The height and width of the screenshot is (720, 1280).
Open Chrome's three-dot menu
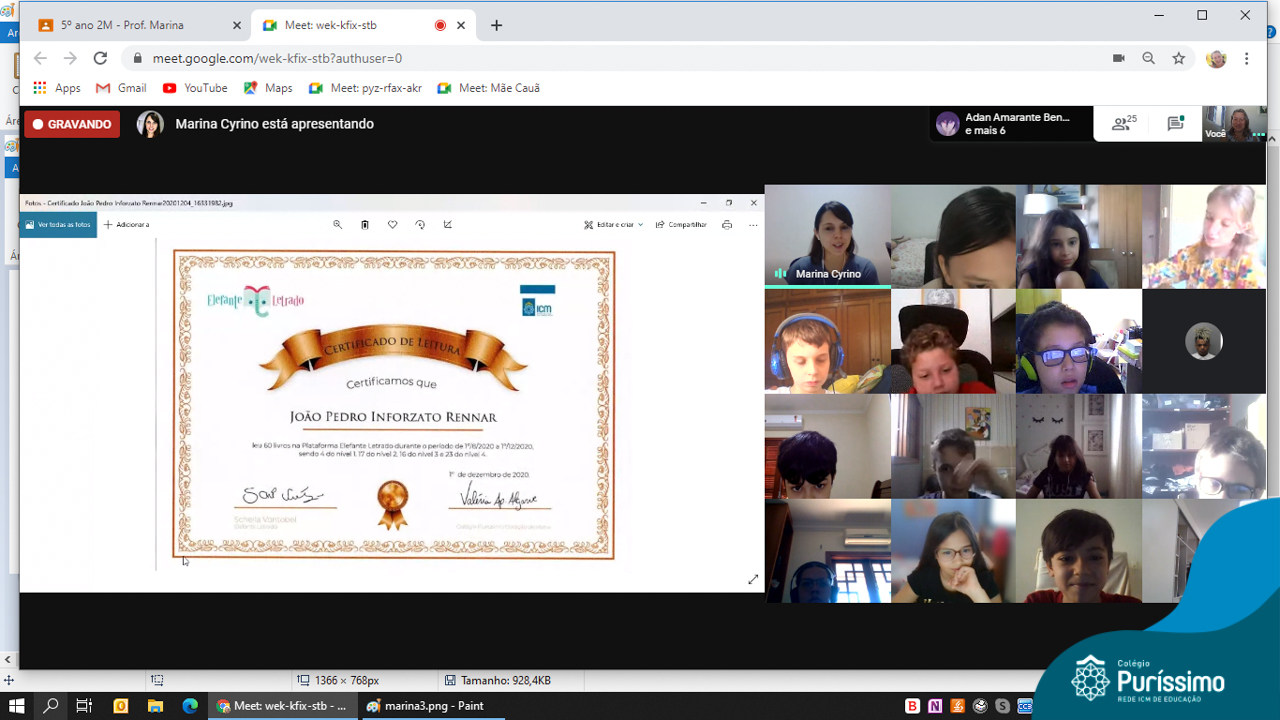pyautogui.click(x=1246, y=59)
